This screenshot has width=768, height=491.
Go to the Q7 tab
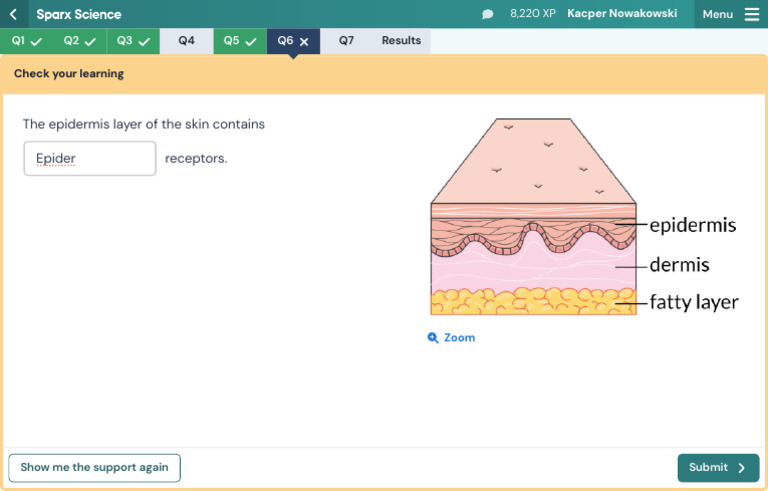(x=346, y=41)
